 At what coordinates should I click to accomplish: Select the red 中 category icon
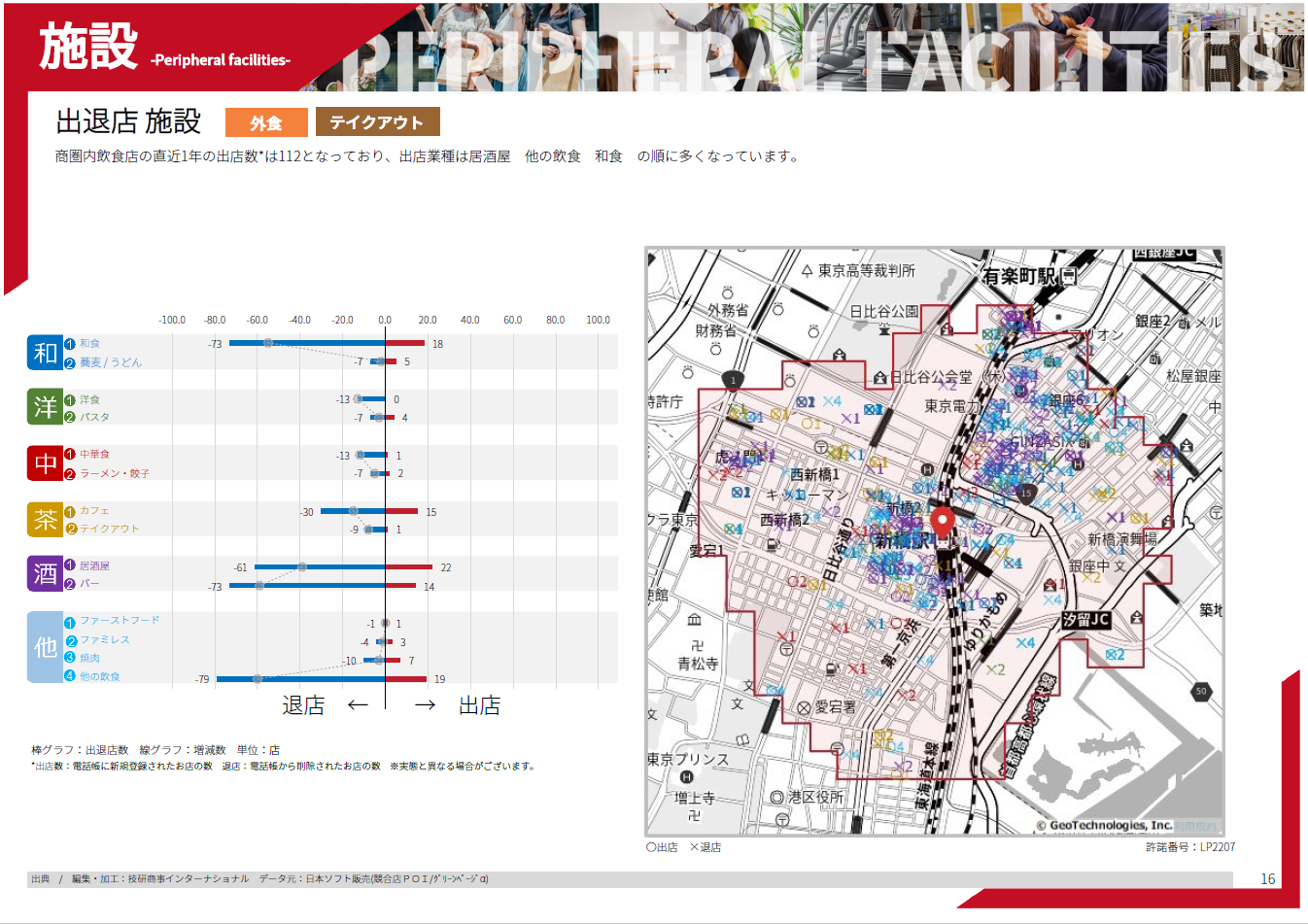(46, 463)
